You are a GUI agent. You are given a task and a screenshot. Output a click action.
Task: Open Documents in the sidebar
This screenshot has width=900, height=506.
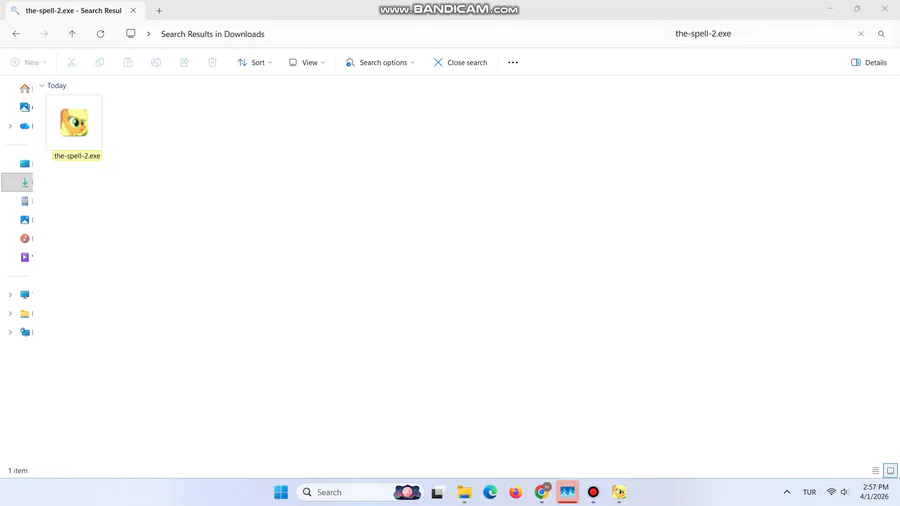click(x=25, y=201)
